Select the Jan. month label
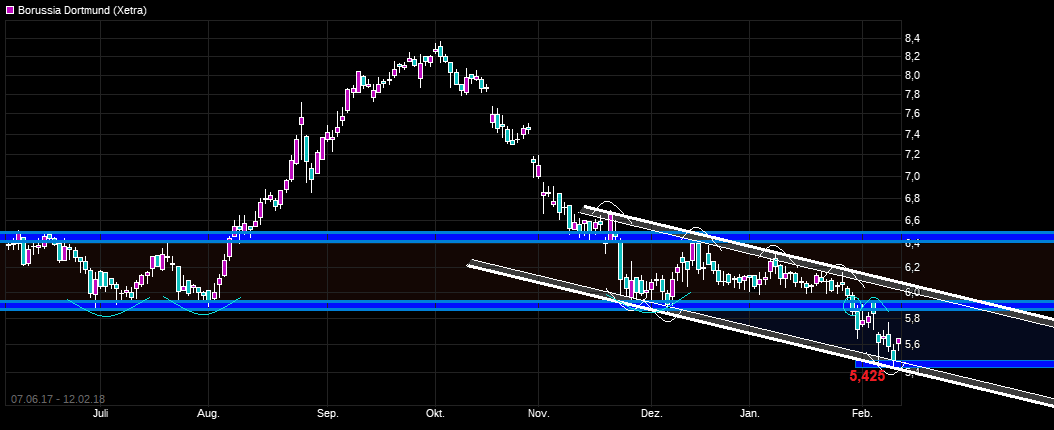This screenshot has width=1054, height=430. (x=749, y=413)
